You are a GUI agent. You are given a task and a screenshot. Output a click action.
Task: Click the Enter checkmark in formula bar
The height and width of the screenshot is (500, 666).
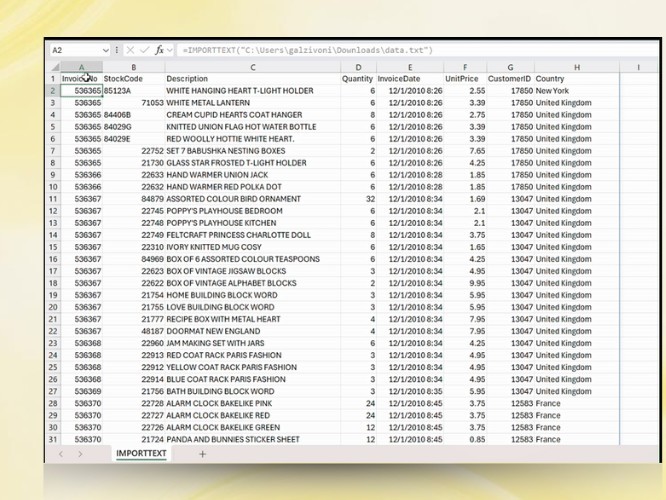tap(145, 50)
